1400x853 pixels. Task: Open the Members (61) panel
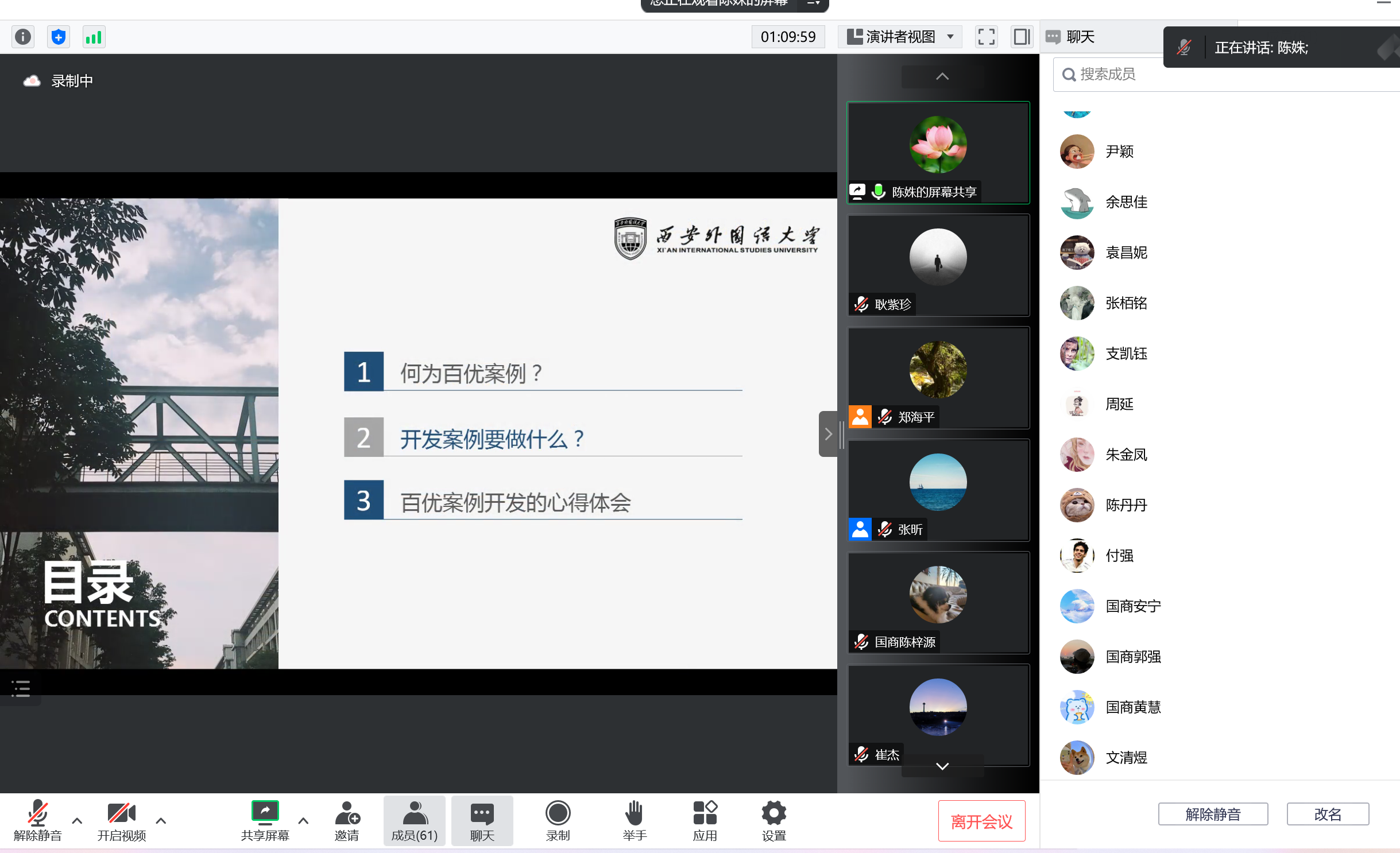coord(414,820)
